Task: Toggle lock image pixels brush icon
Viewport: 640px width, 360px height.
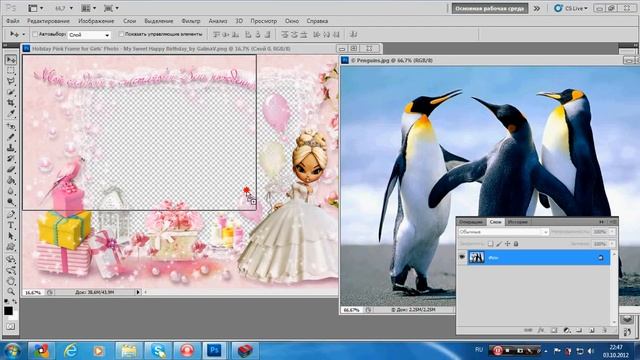Action: click(x=499, y=244)
